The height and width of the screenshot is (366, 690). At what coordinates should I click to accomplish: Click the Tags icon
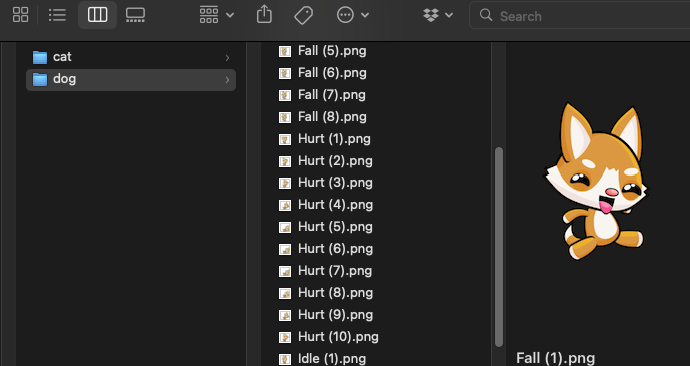point(303,15)
